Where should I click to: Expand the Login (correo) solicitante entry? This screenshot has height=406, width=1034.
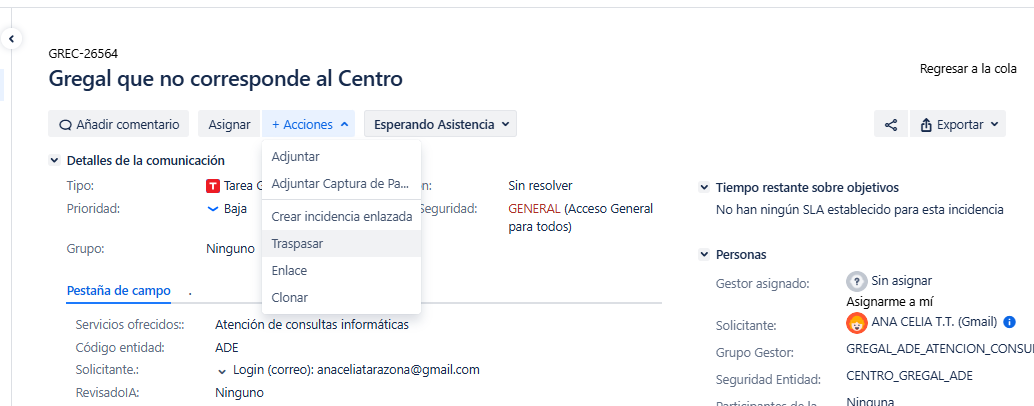point(222,370)
